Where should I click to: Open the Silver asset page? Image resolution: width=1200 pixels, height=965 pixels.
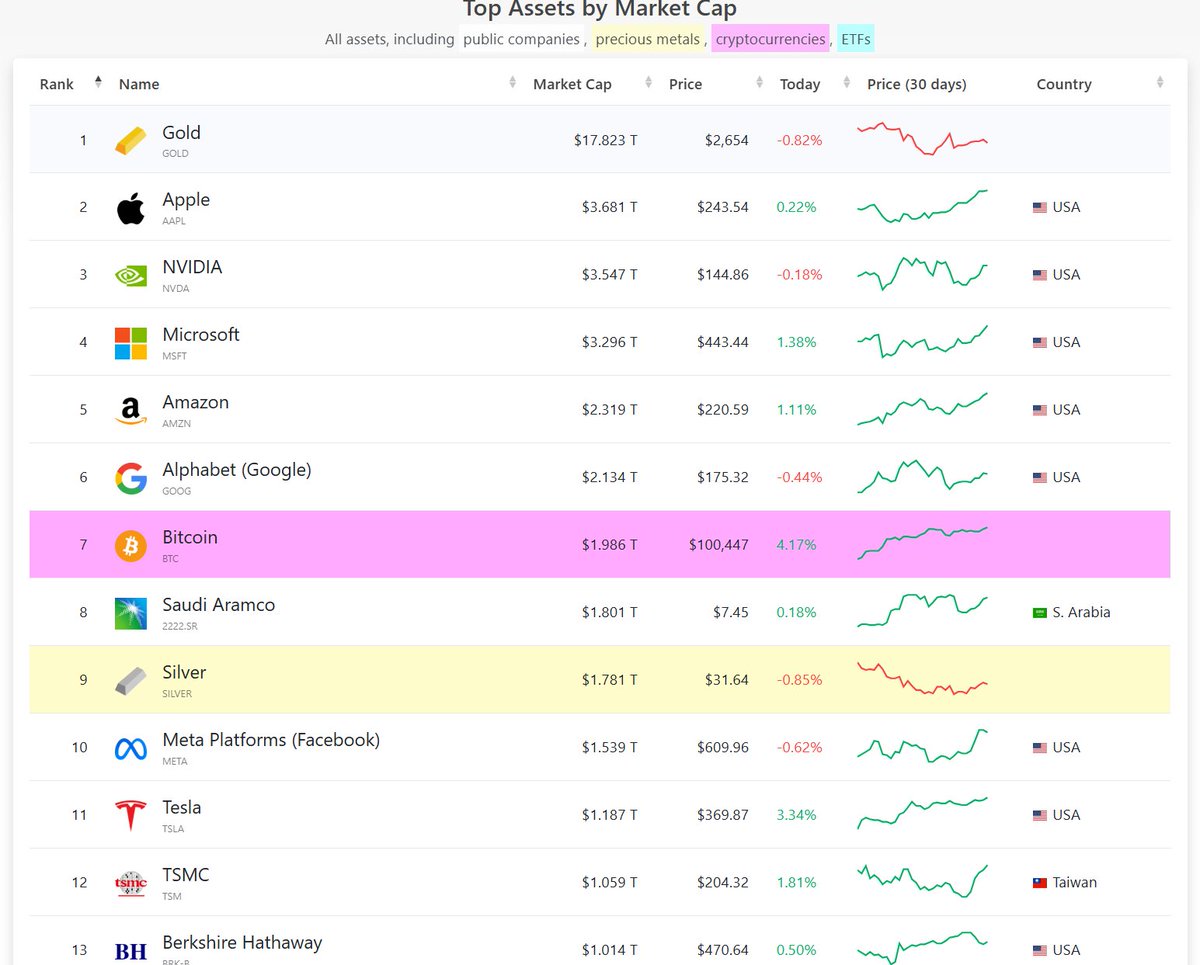pyautogui.click(x=184, y=672)
